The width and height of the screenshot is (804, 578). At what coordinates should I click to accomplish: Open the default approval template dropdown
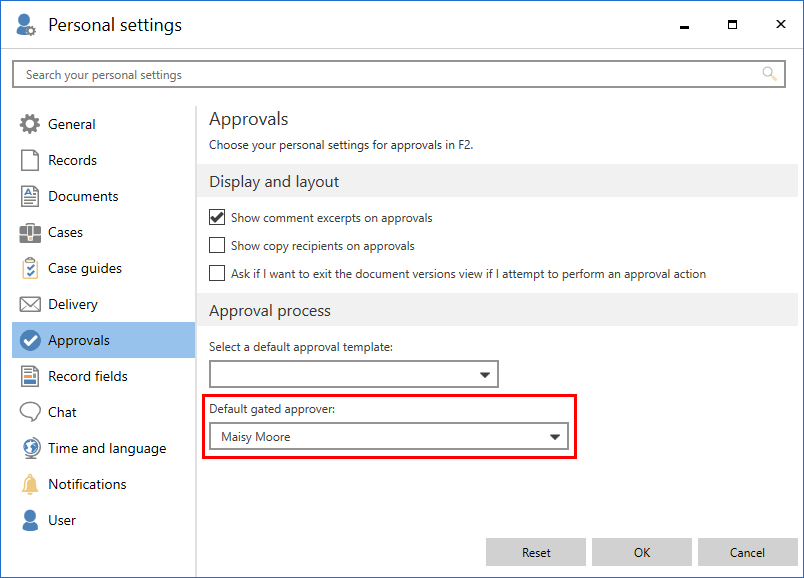pyautogui.click(x=485, y=375)
